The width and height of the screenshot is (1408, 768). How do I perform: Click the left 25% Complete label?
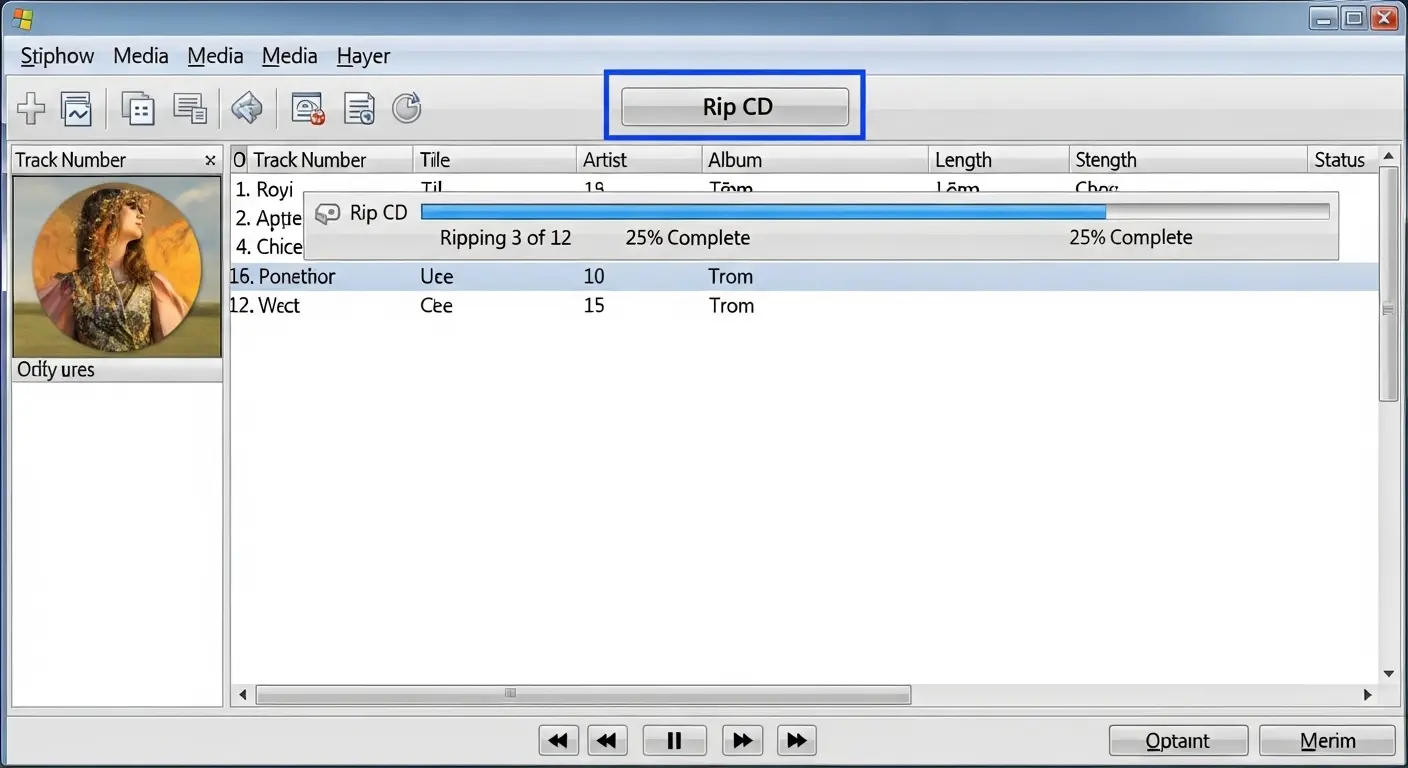(688, 238)
